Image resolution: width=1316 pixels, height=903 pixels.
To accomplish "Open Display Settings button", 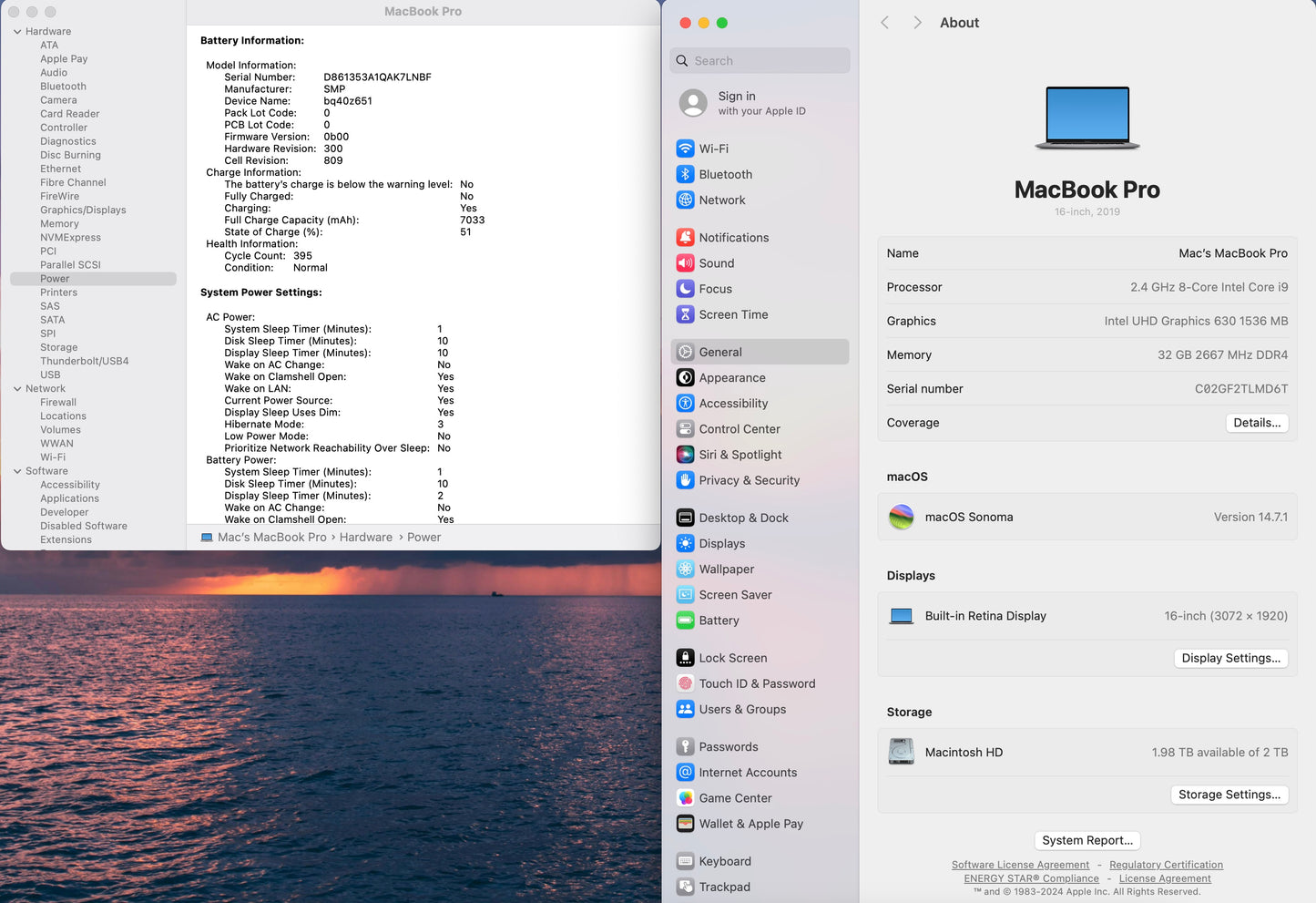I will point(1230,658).
